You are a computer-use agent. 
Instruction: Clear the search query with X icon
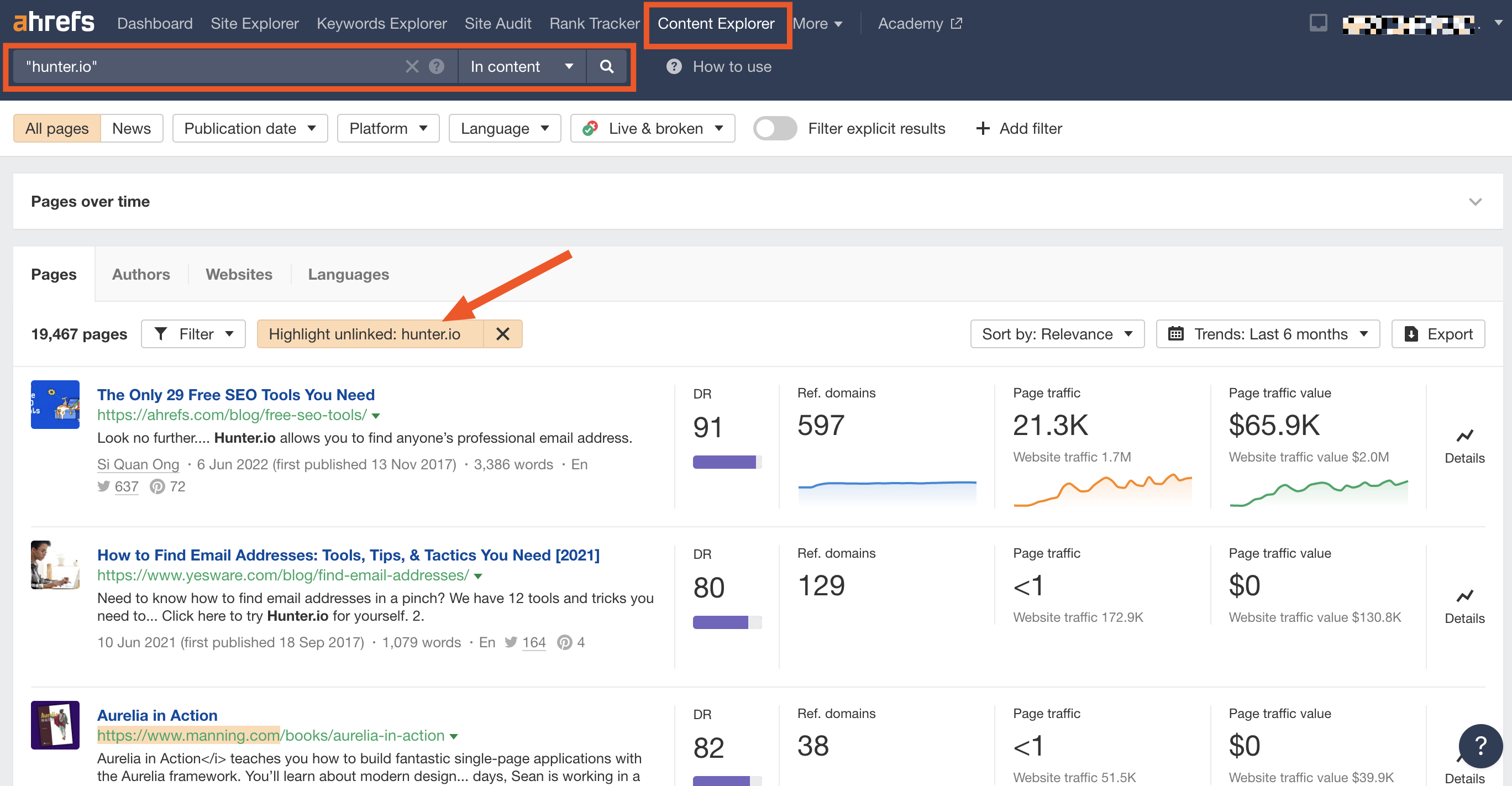[412, 66]
